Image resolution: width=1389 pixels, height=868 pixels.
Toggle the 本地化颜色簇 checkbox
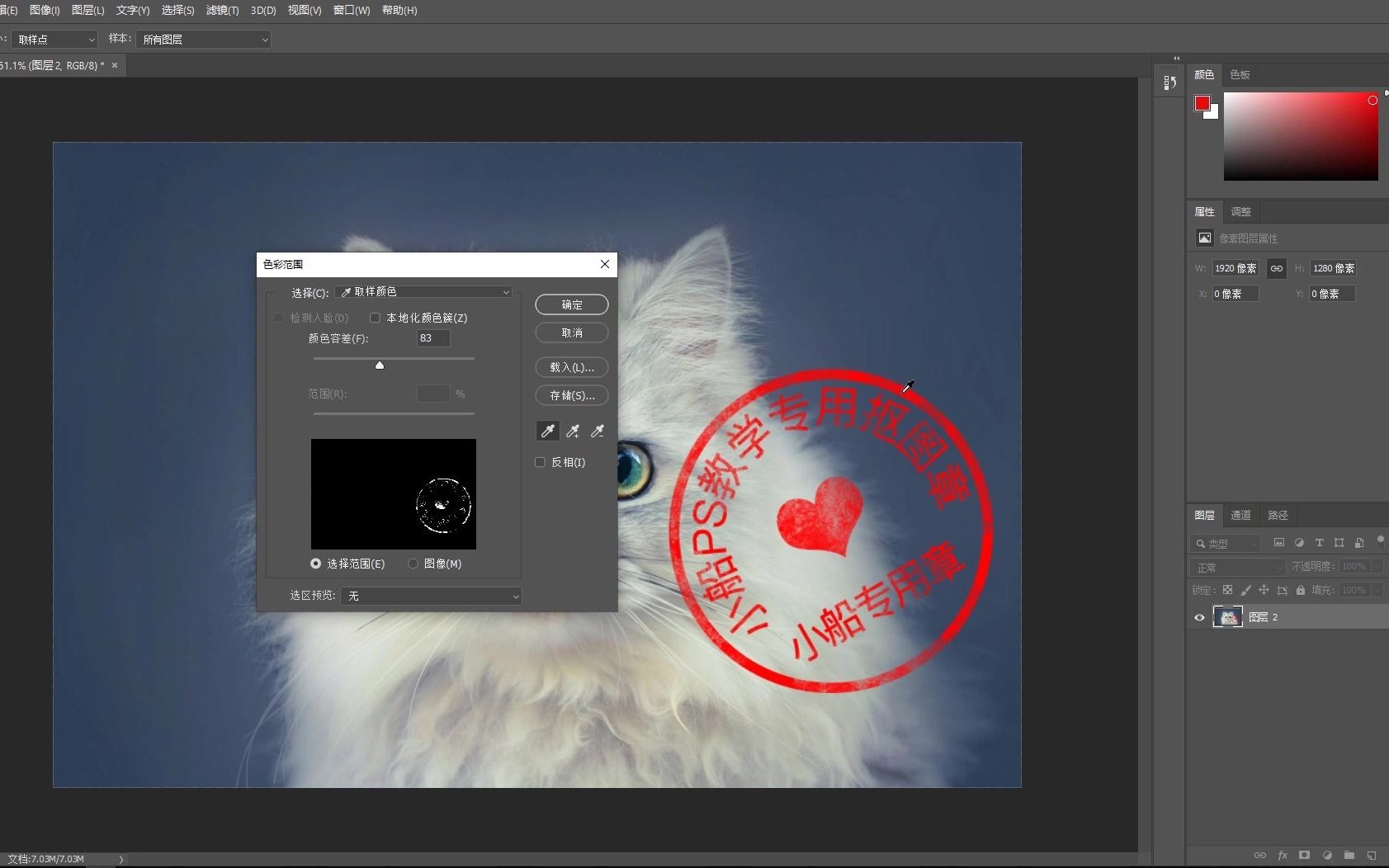375,318
